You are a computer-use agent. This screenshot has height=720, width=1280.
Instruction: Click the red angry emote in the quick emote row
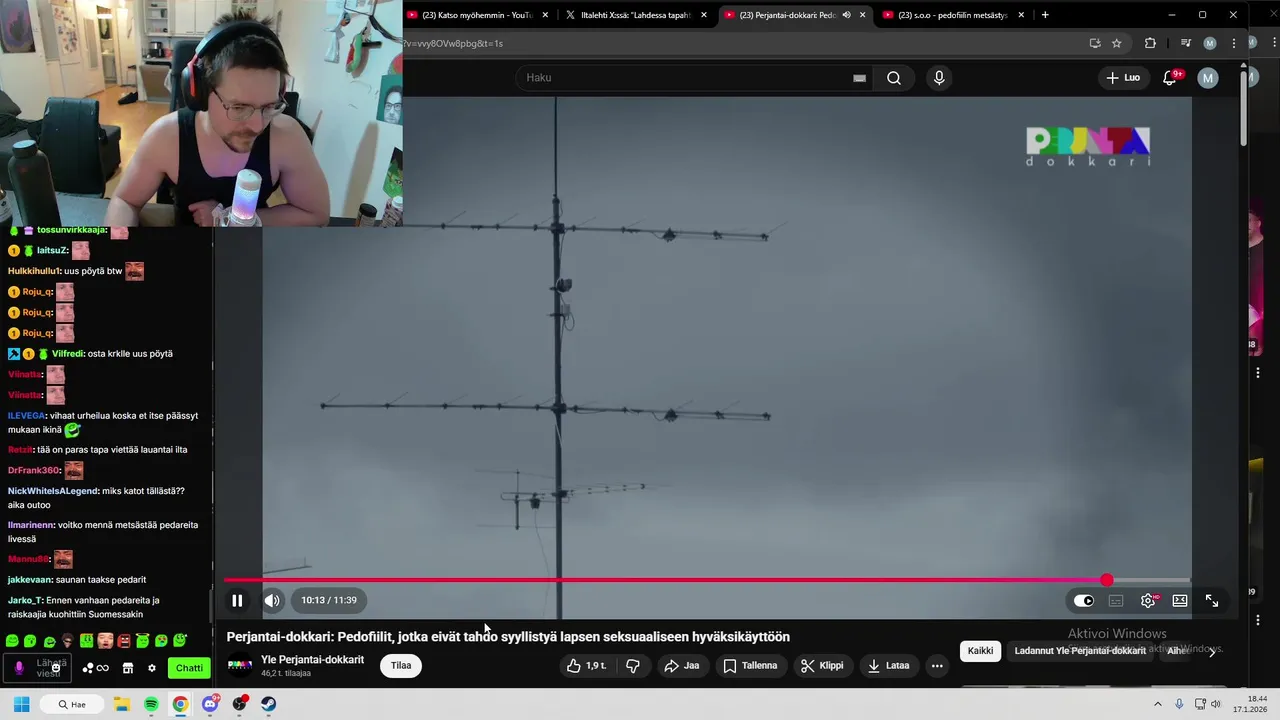[124, 641]
